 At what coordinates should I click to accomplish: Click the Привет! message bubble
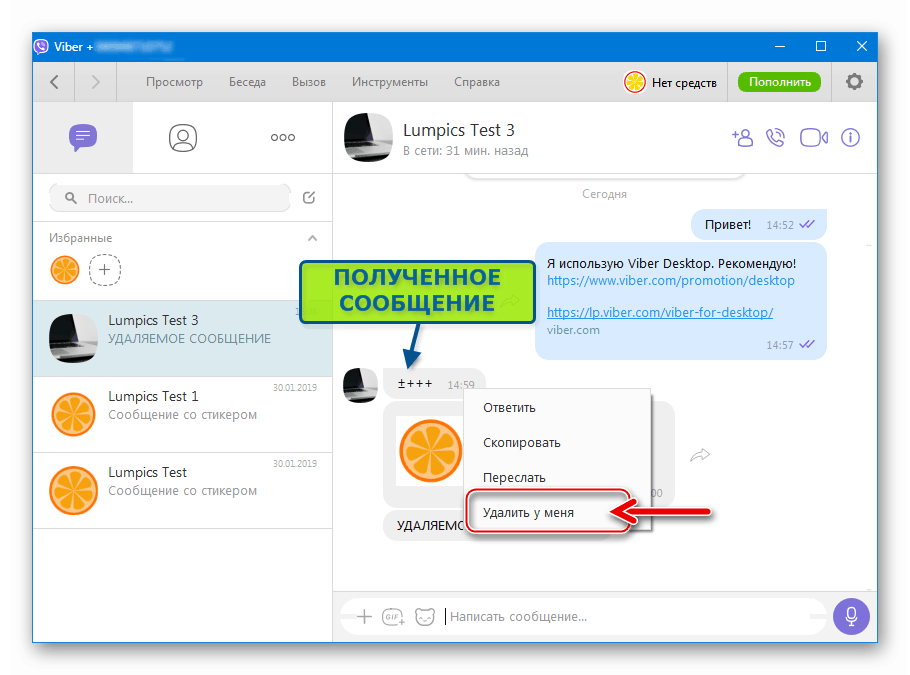coord(759,225)
